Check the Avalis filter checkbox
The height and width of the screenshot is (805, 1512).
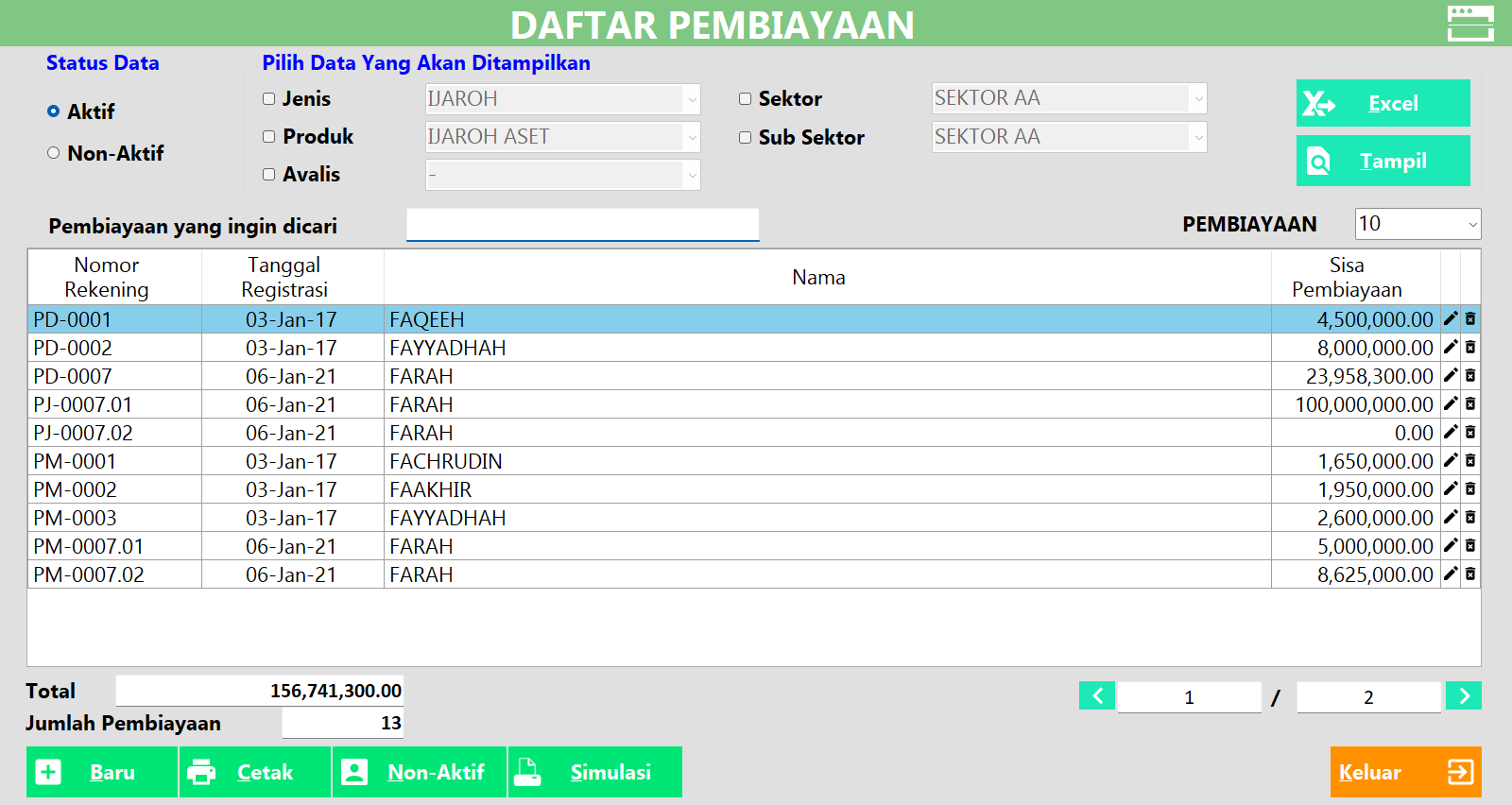269,175
